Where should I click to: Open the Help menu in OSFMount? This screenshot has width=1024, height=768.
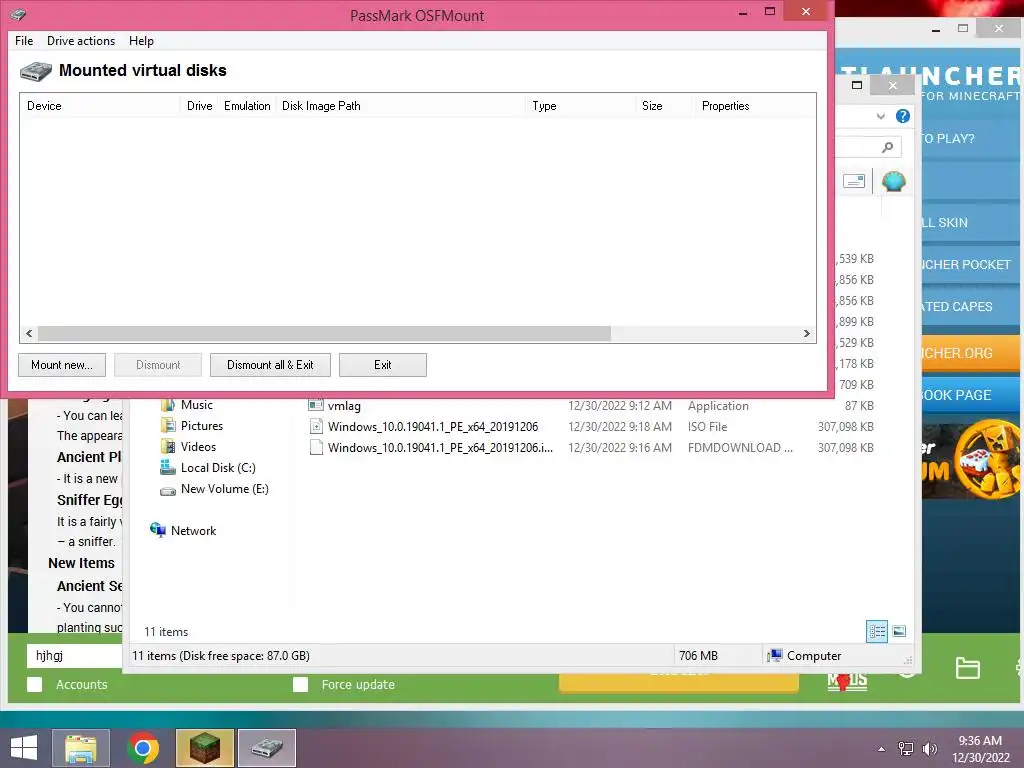[141, 40]
